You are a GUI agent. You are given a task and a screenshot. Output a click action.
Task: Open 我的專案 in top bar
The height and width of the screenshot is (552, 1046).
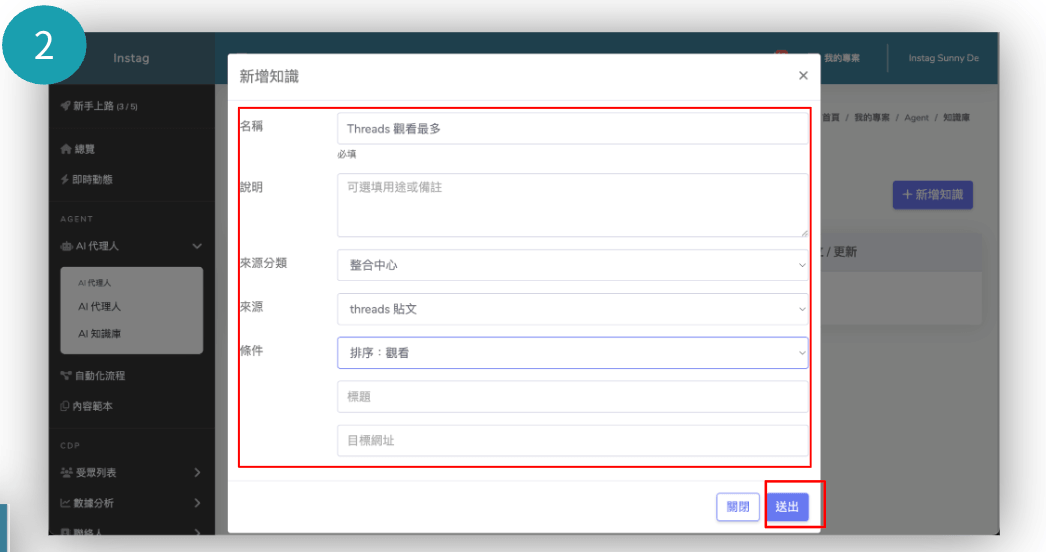tap(843, 59)
